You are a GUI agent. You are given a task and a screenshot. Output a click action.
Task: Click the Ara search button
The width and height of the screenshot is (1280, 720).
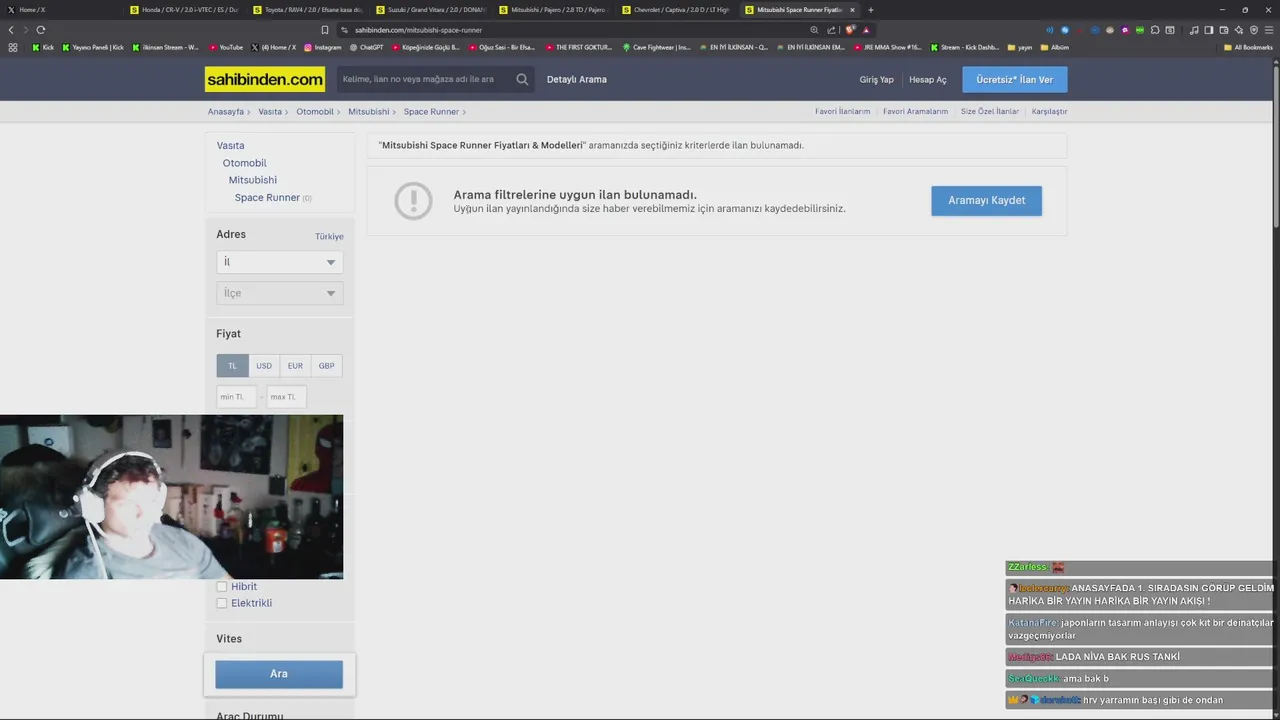(x=279, y=674)
